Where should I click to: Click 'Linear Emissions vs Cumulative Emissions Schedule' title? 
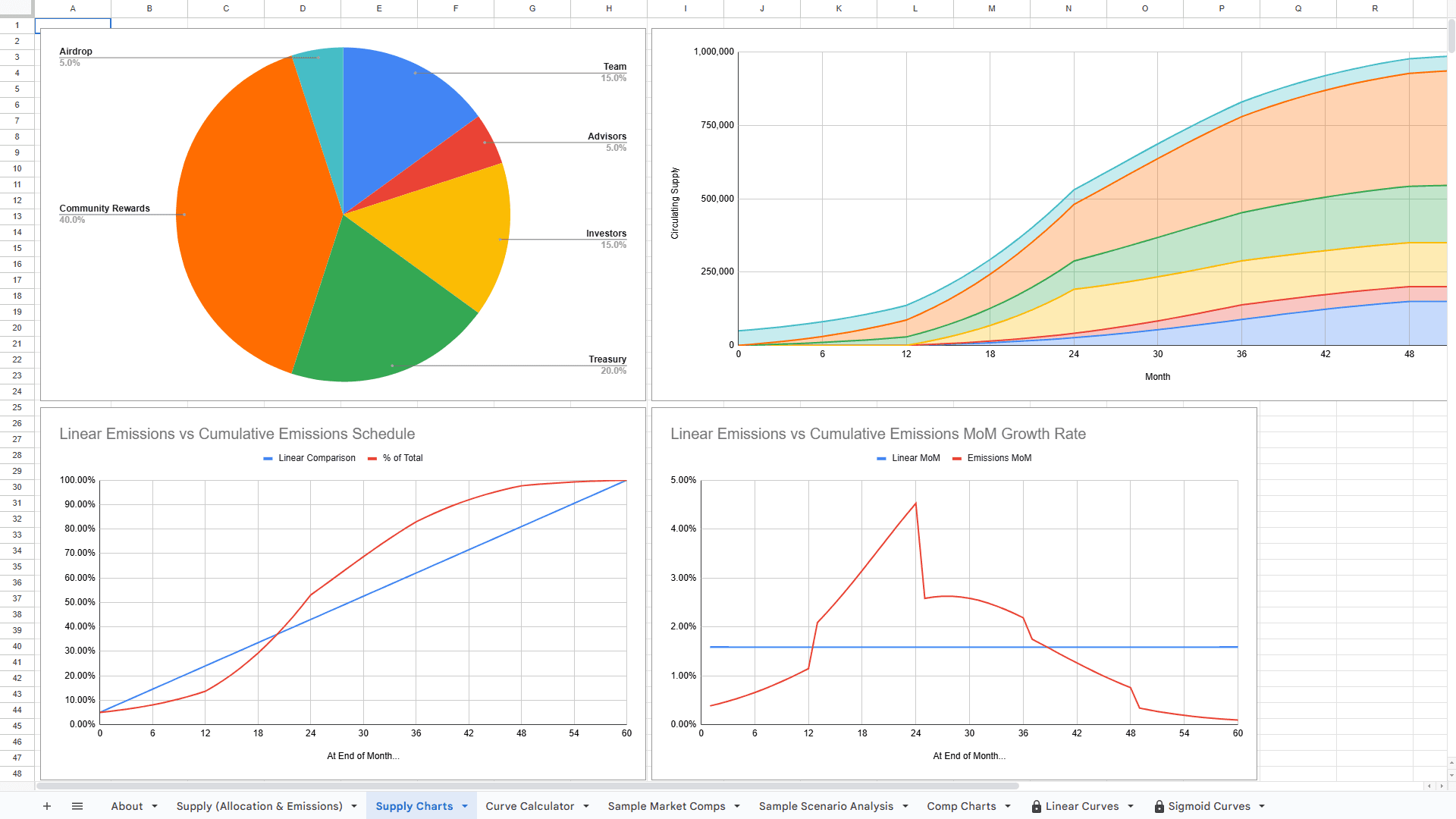(237, 434)
